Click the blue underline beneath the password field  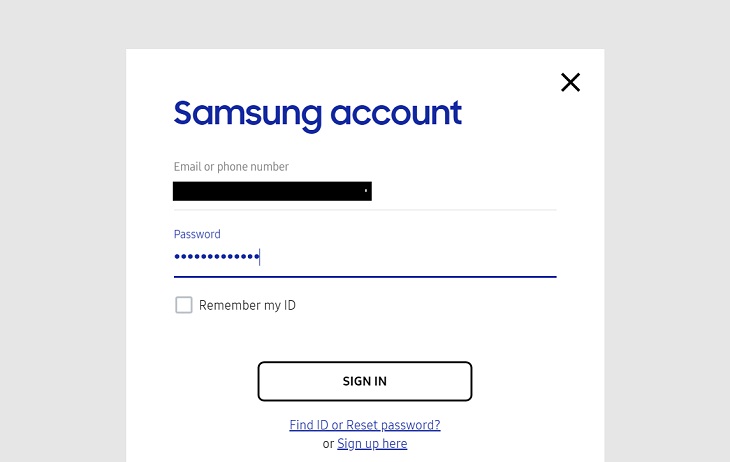coord(365,277)
